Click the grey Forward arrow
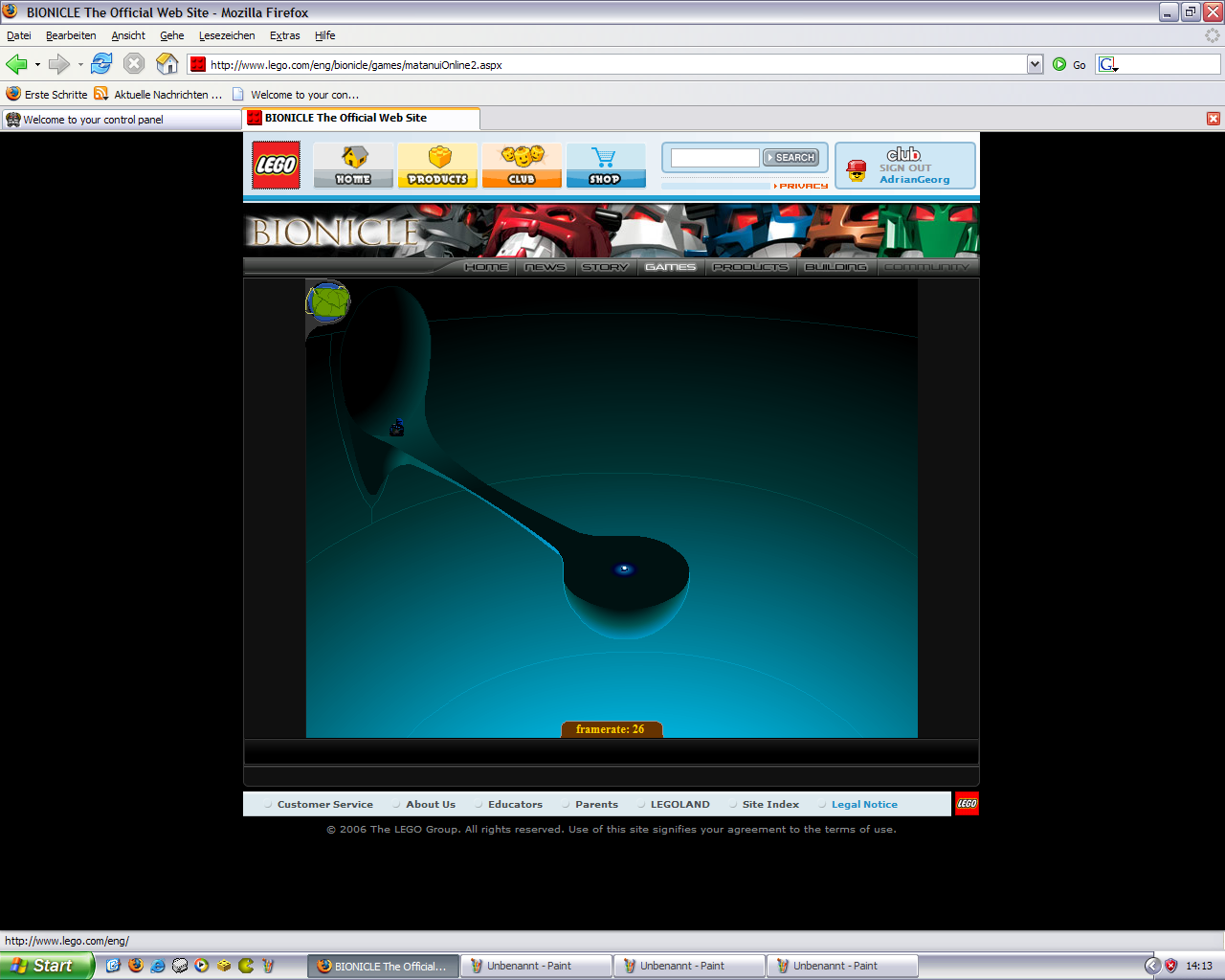Screen dimensions: 1225x980 59,64
